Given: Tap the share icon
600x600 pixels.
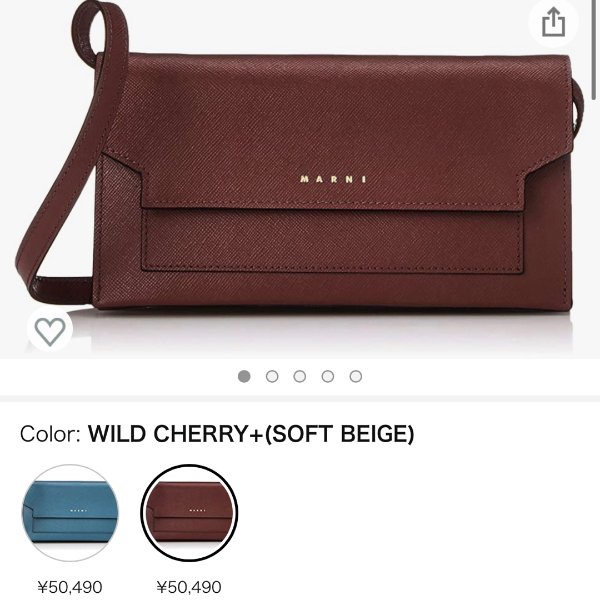Looking at the screenshot, I should tap(553, 23).
